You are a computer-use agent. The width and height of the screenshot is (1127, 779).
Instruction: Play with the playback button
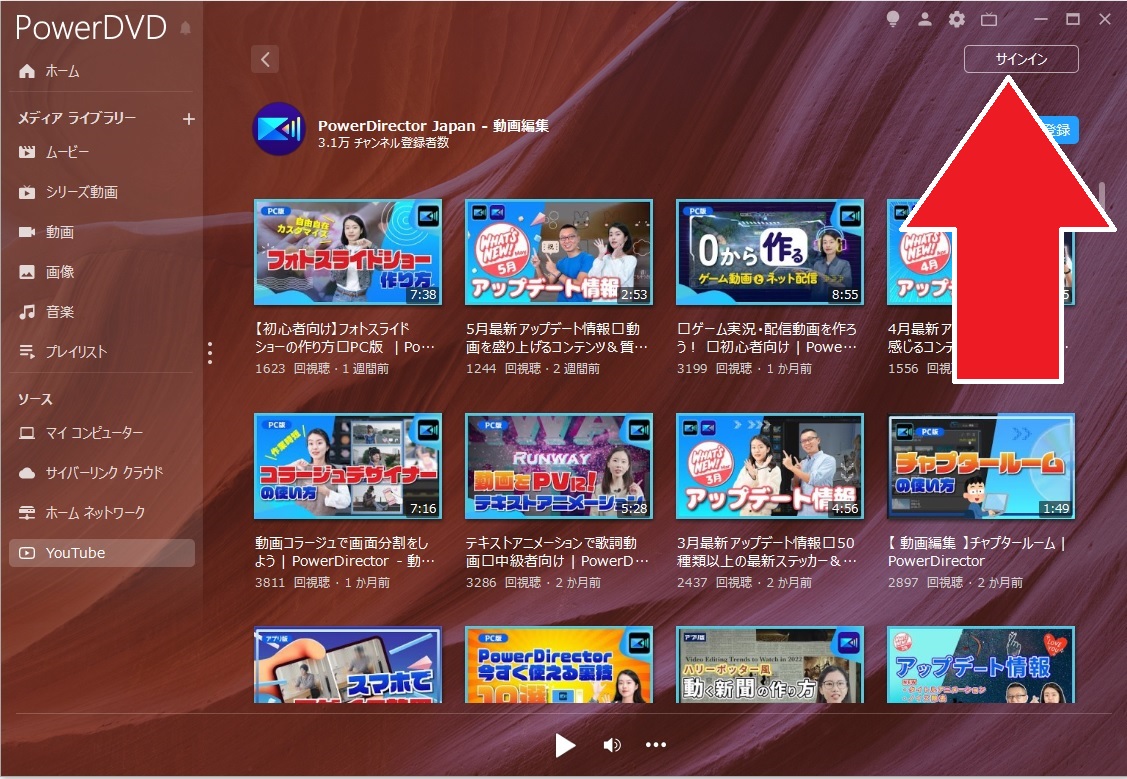click(565, 745)
